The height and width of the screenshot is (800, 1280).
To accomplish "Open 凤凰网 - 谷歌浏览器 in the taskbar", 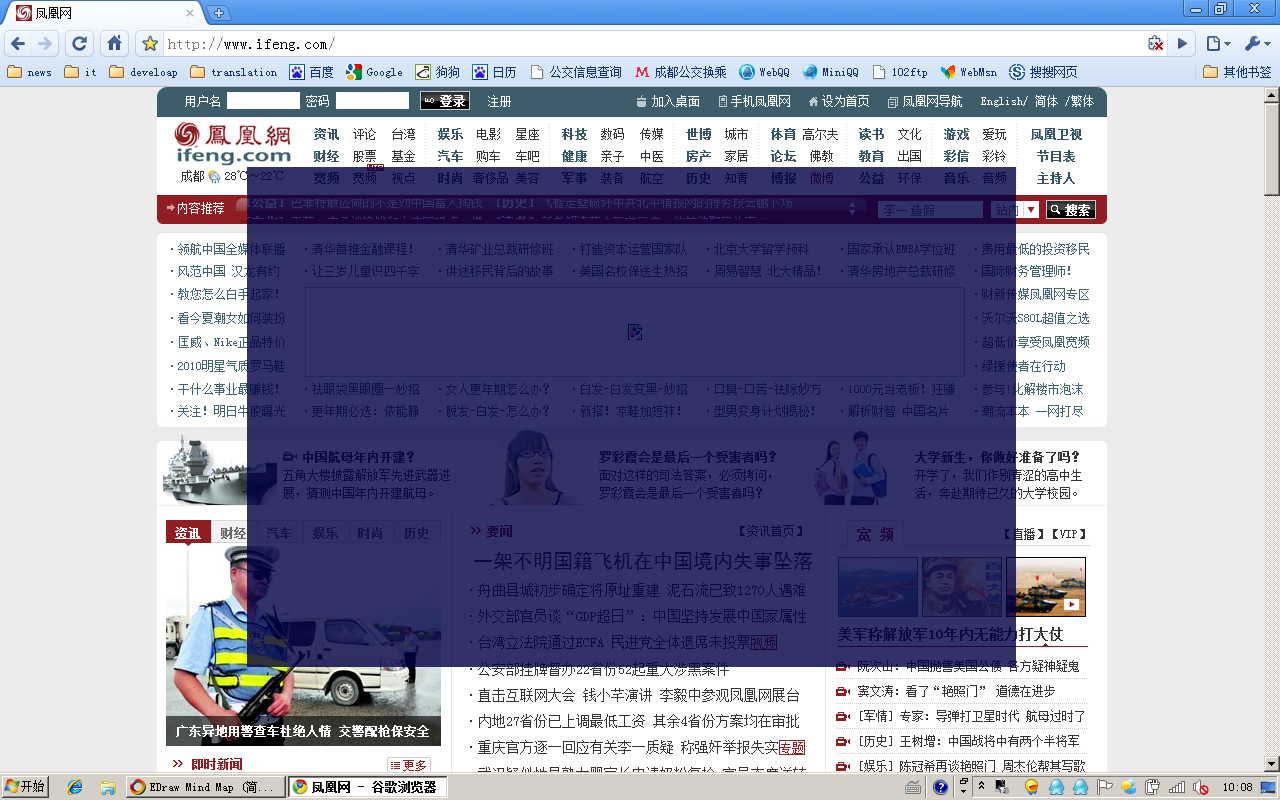I will (366, 787).
